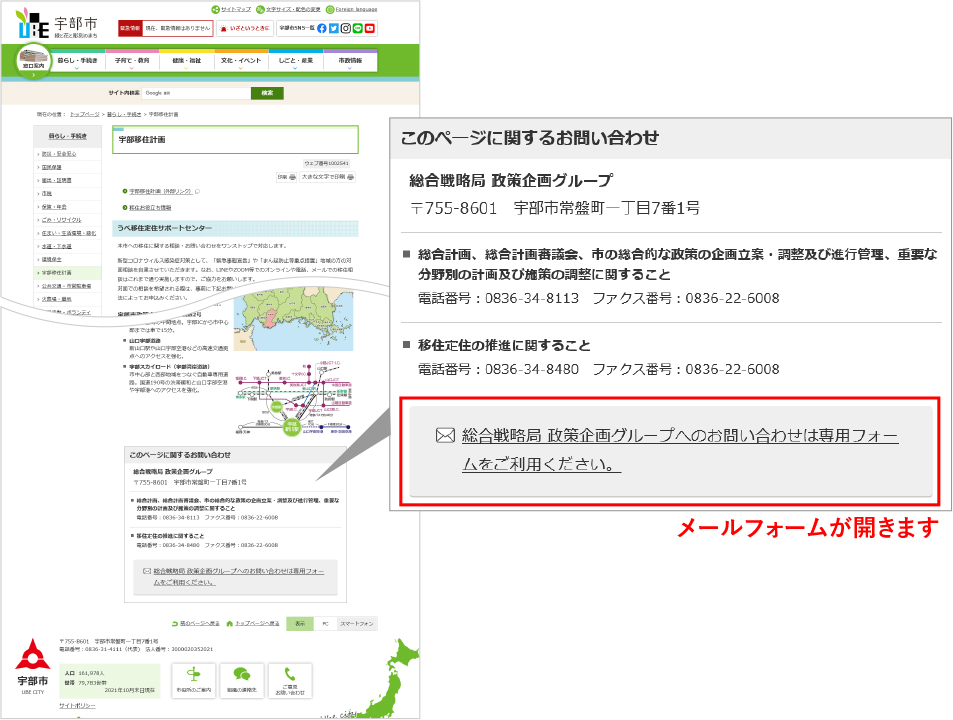Click the envelope icon in the enlarged callout

coord(446,436)
